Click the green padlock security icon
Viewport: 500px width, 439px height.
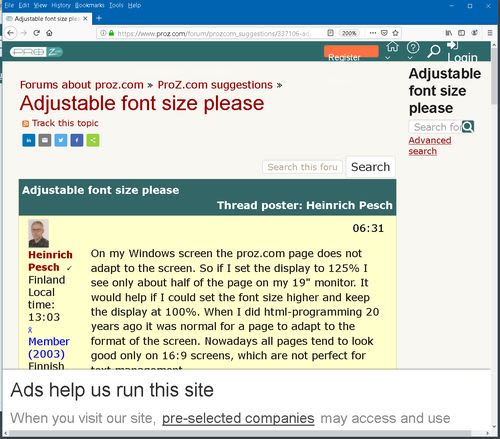click(x=111, y=33)
